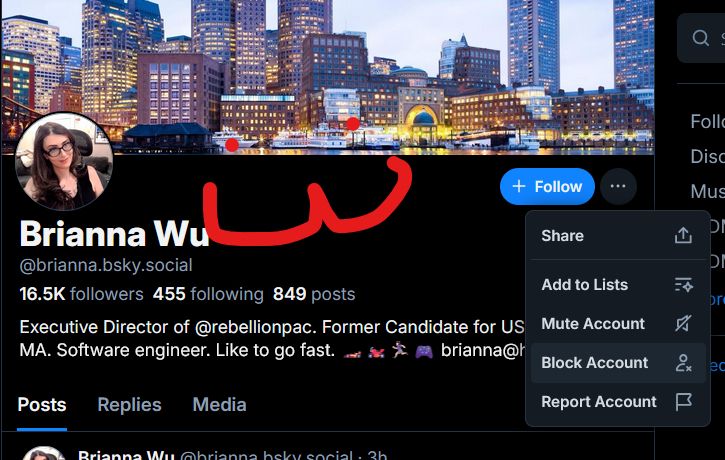Open Brianna Wu's profile avatar photo
Image resolution: width=725 pixels, height=460 pixels.
click(64, 161)
